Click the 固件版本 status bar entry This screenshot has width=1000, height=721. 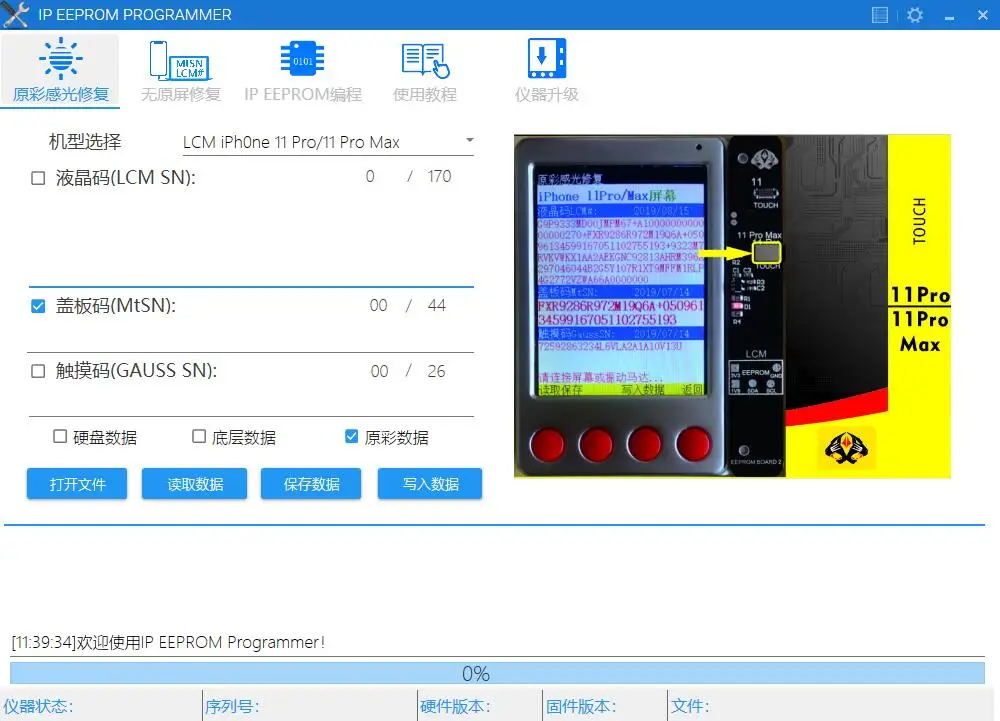[581, 706]
